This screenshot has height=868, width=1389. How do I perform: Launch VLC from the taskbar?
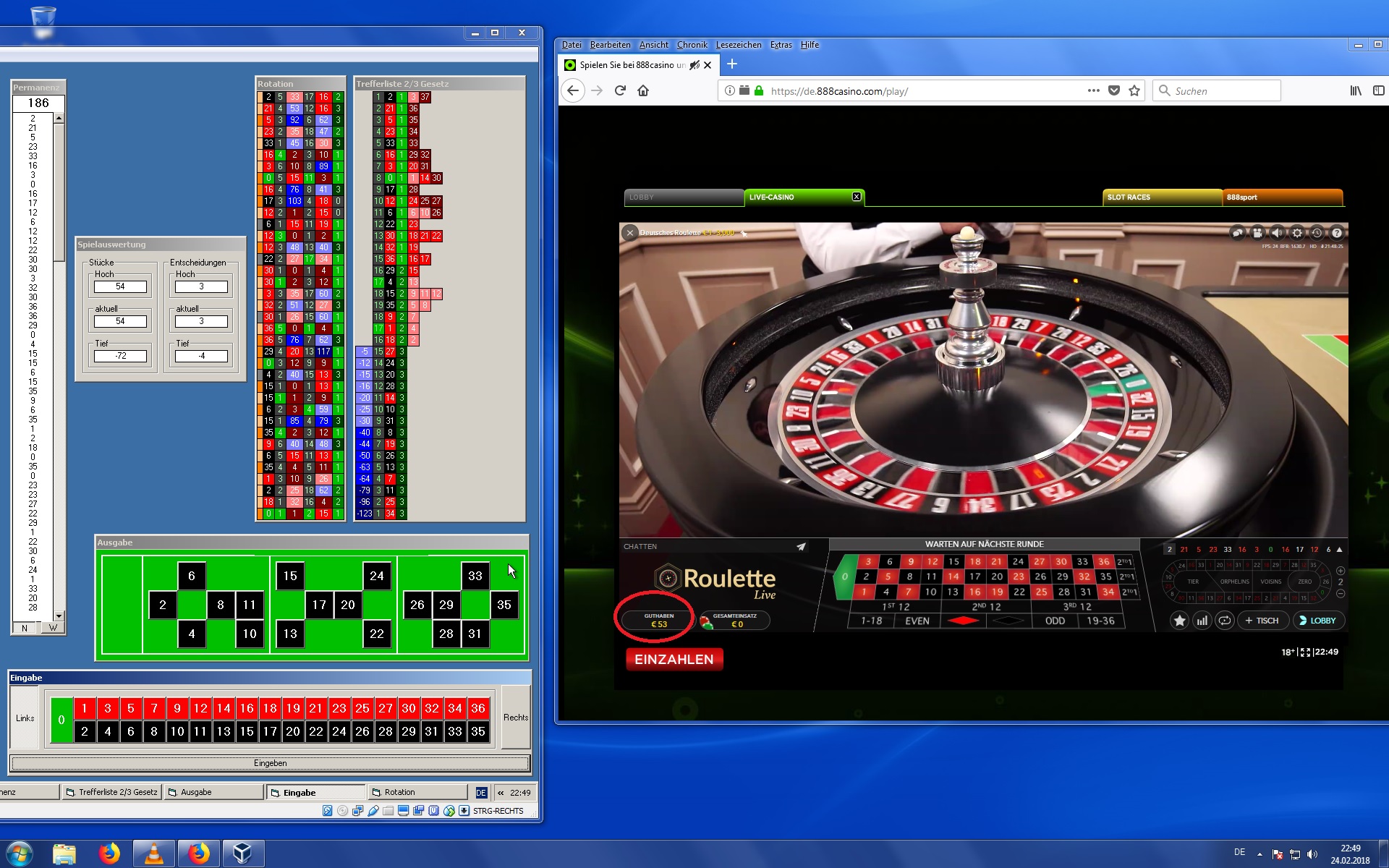click(153, 854)
